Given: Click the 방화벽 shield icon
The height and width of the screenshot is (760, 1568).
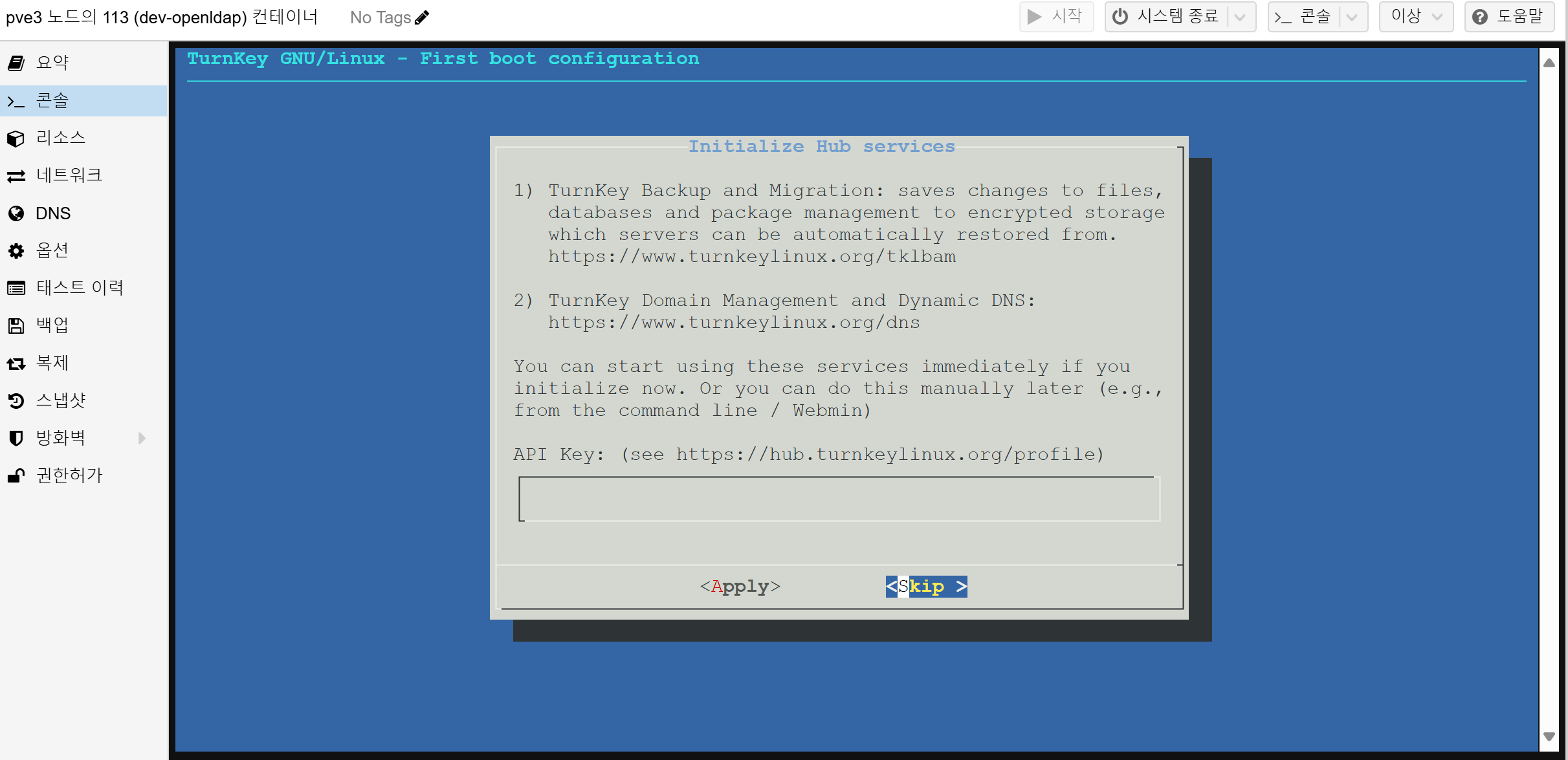Looking at the screenshot, I should (x=16, y=439).
